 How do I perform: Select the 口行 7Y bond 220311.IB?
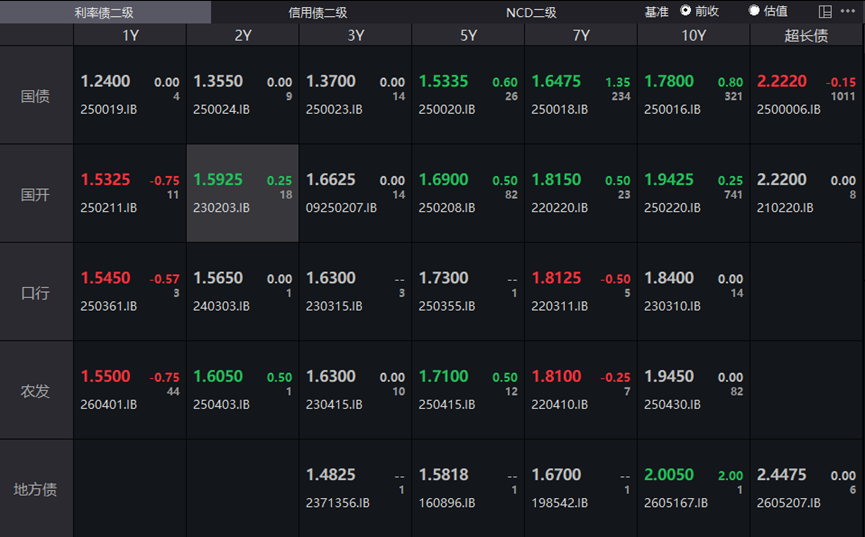pos(580,292)
